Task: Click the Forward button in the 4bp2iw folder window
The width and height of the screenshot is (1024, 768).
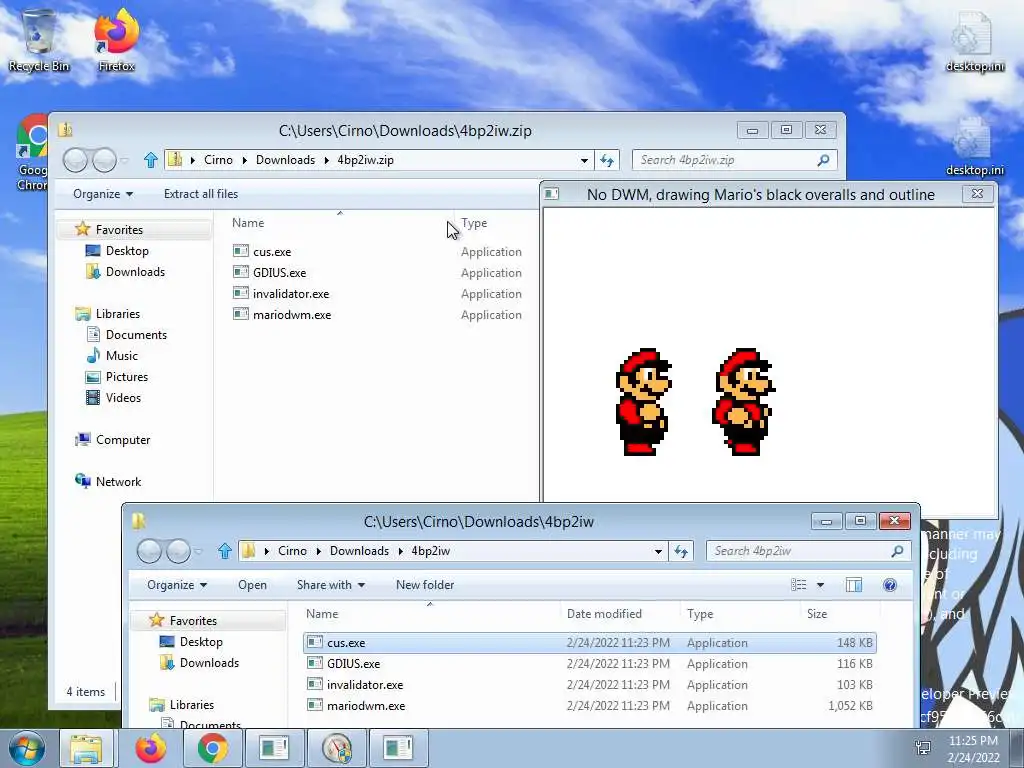Action: point(178,551)
